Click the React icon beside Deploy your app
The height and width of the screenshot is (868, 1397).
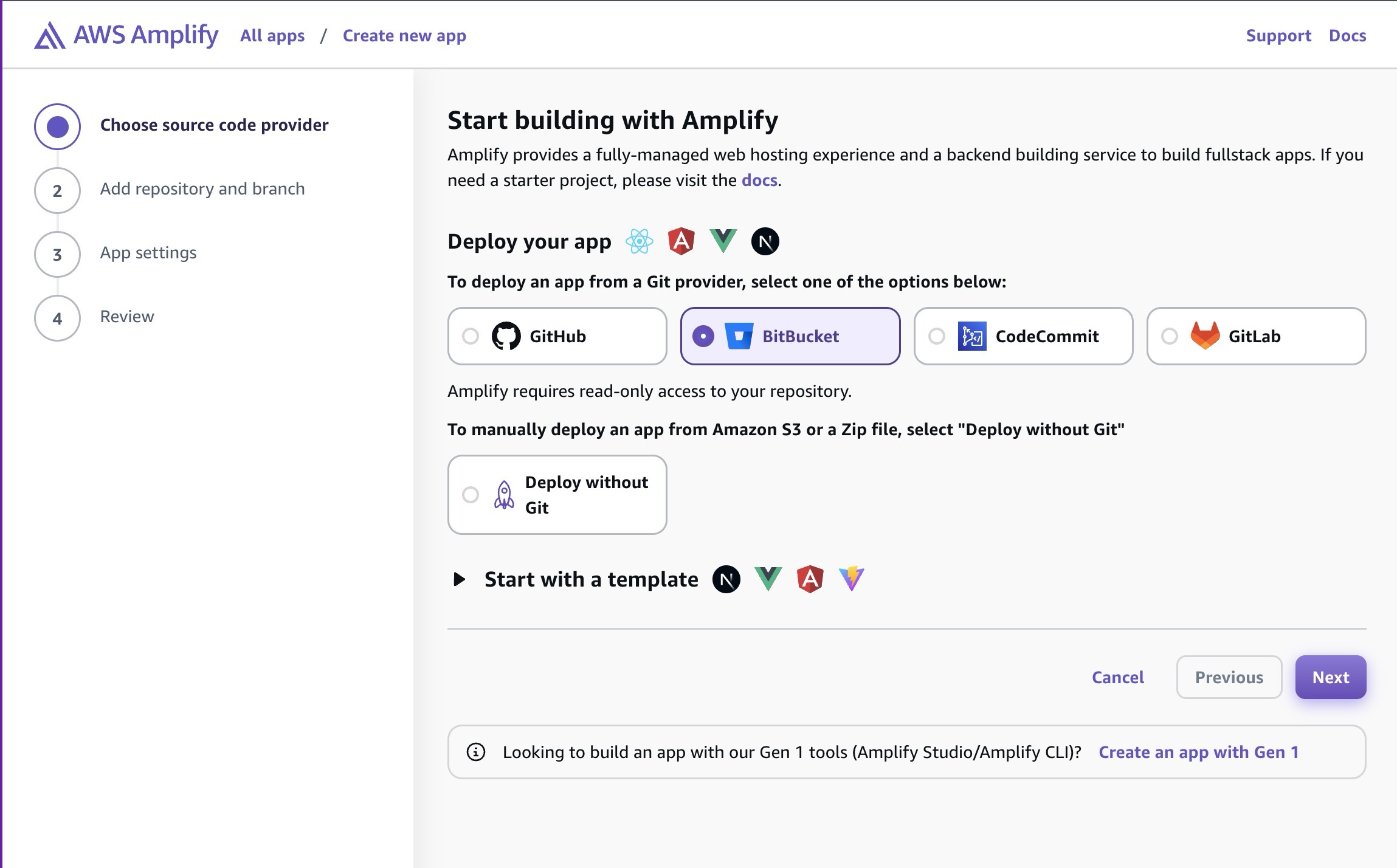(x=639, y=241)
